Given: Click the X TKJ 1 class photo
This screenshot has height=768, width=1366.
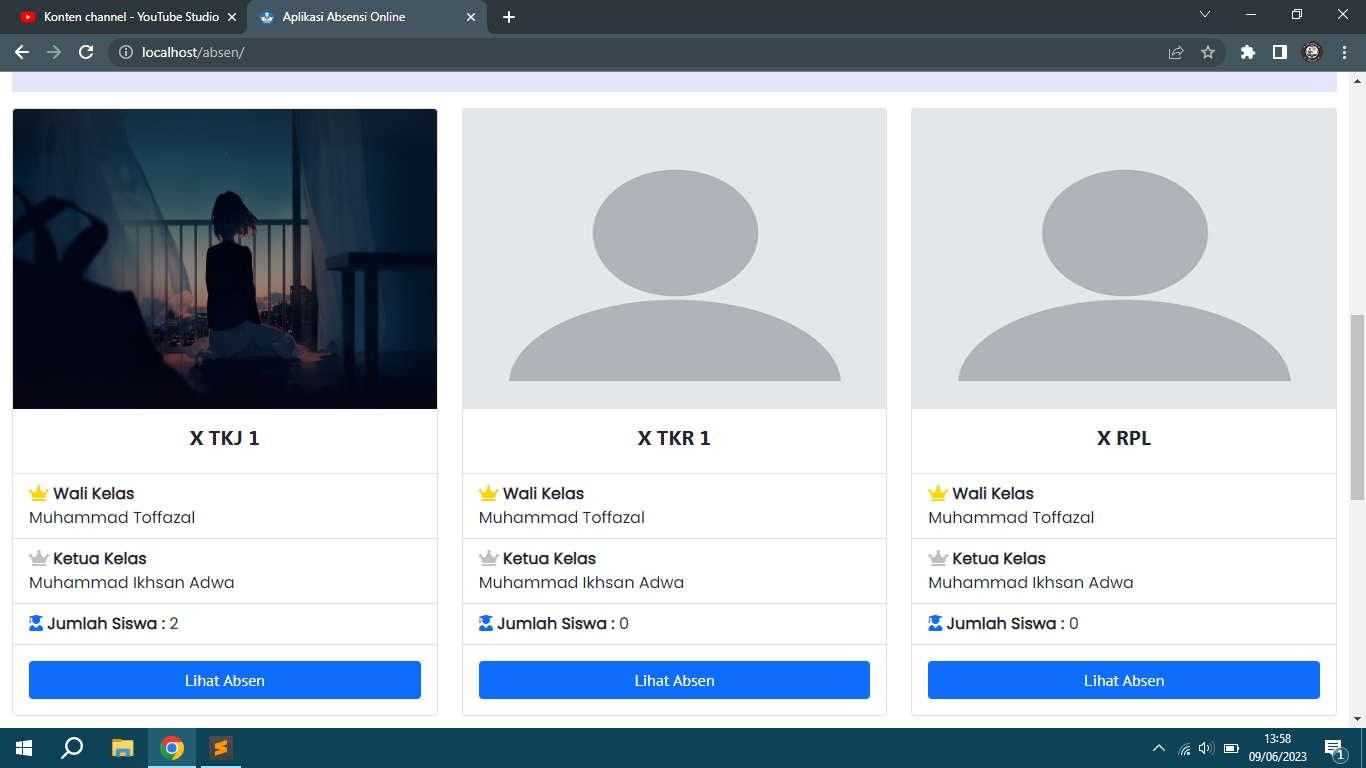Looking at the screenshot, I should pyautogui.click(x=225, y=259).
